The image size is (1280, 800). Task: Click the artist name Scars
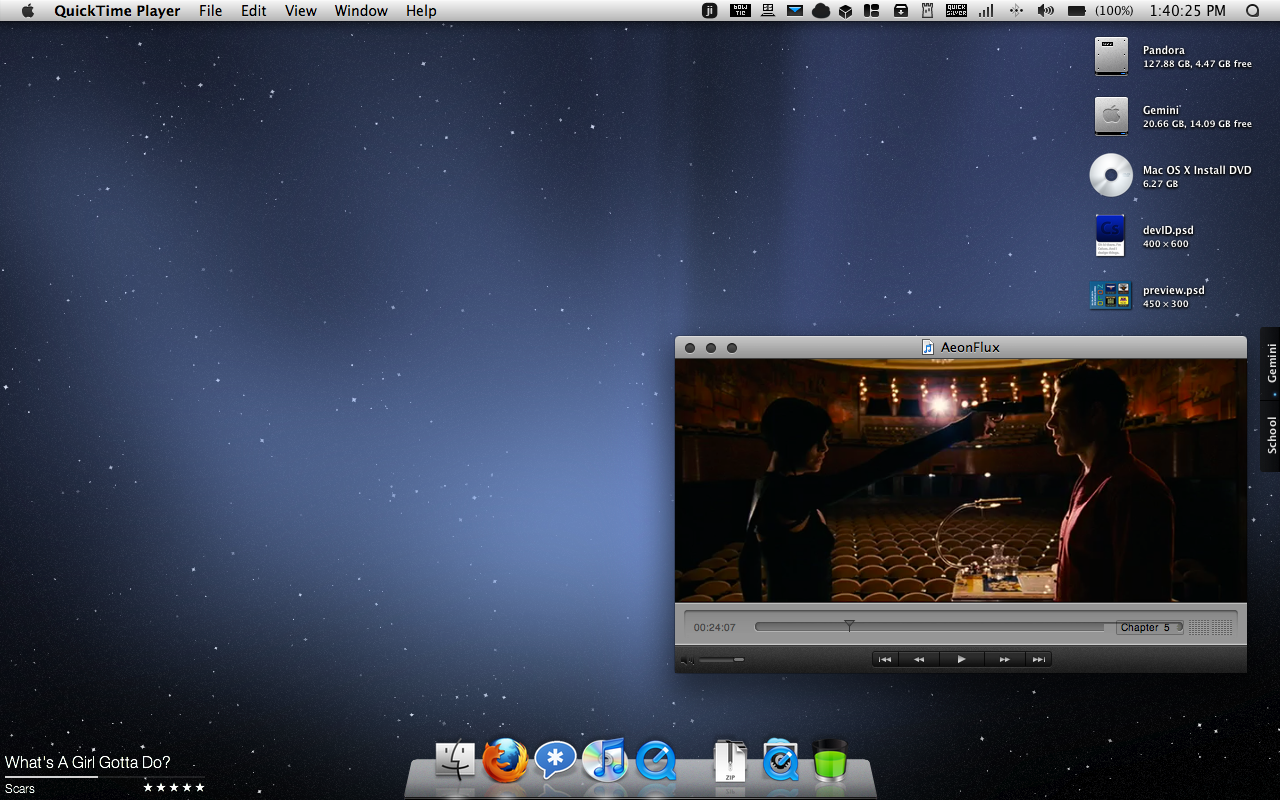tap(20, 789)
